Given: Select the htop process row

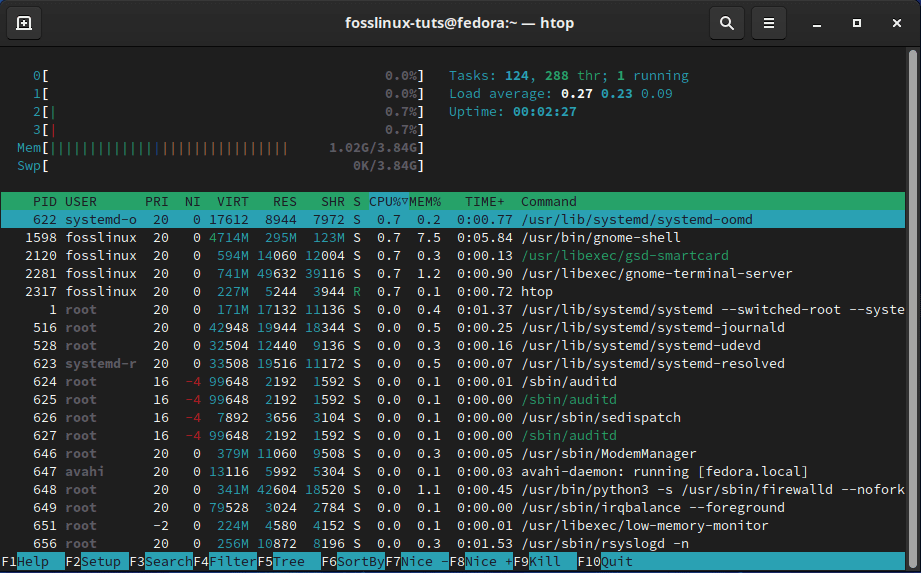Looking at the screenshot, I should click(453, 292).
